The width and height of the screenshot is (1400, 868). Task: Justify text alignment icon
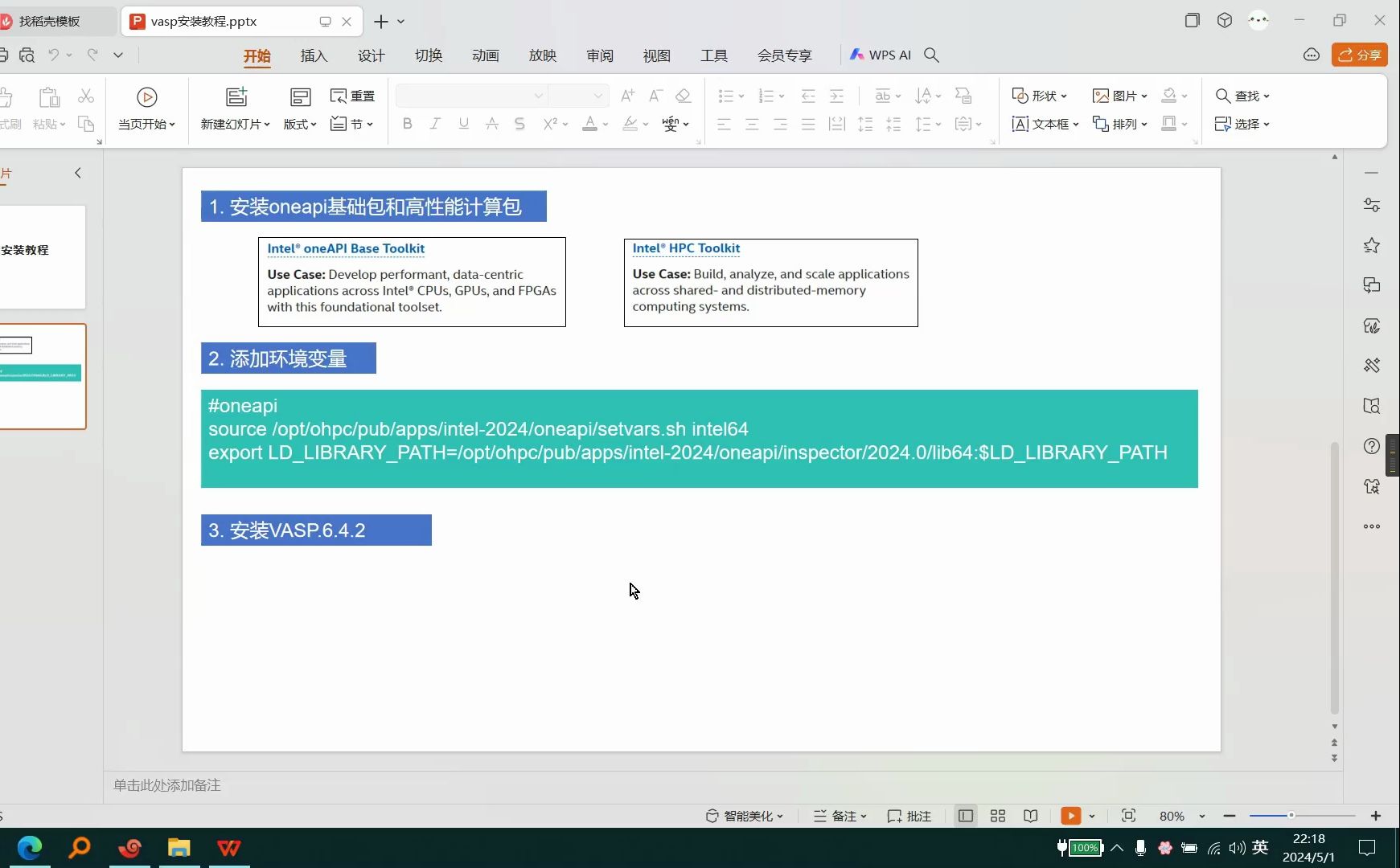click(808, 124)
